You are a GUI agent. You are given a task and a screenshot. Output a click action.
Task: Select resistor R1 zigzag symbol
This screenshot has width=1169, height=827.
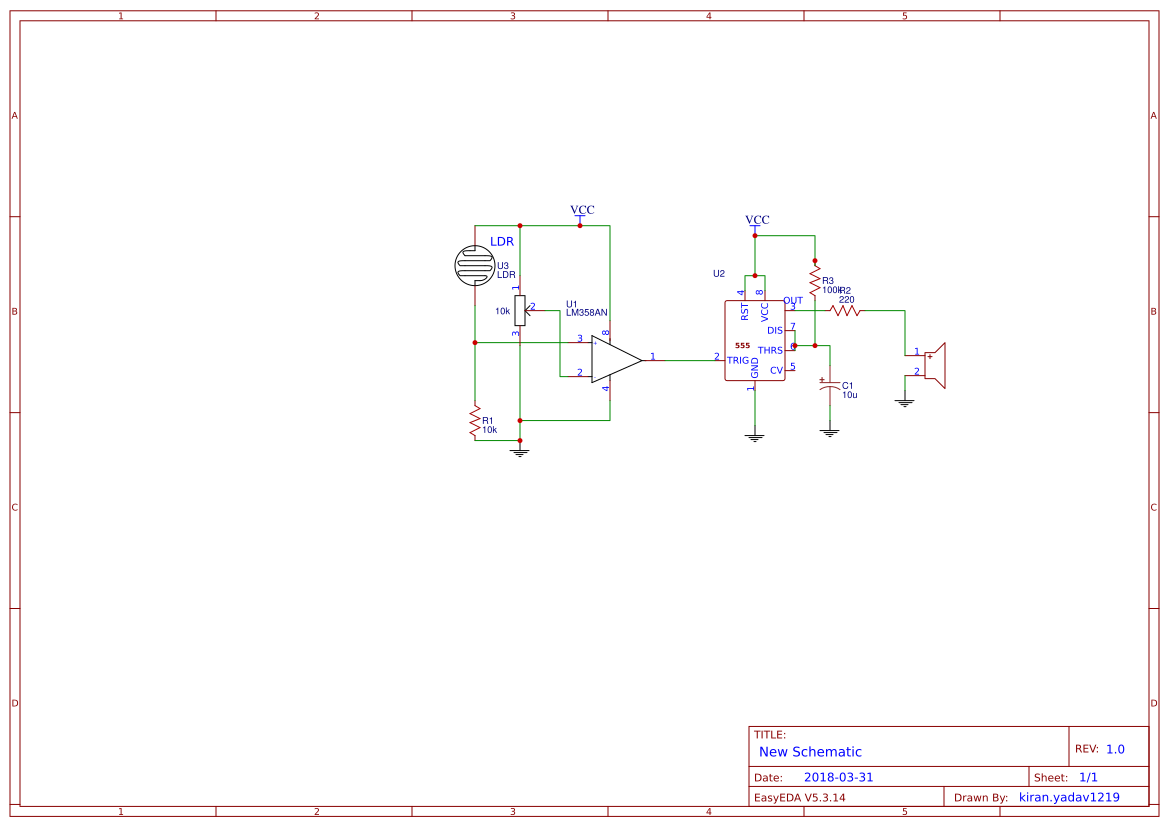[474, 421]
